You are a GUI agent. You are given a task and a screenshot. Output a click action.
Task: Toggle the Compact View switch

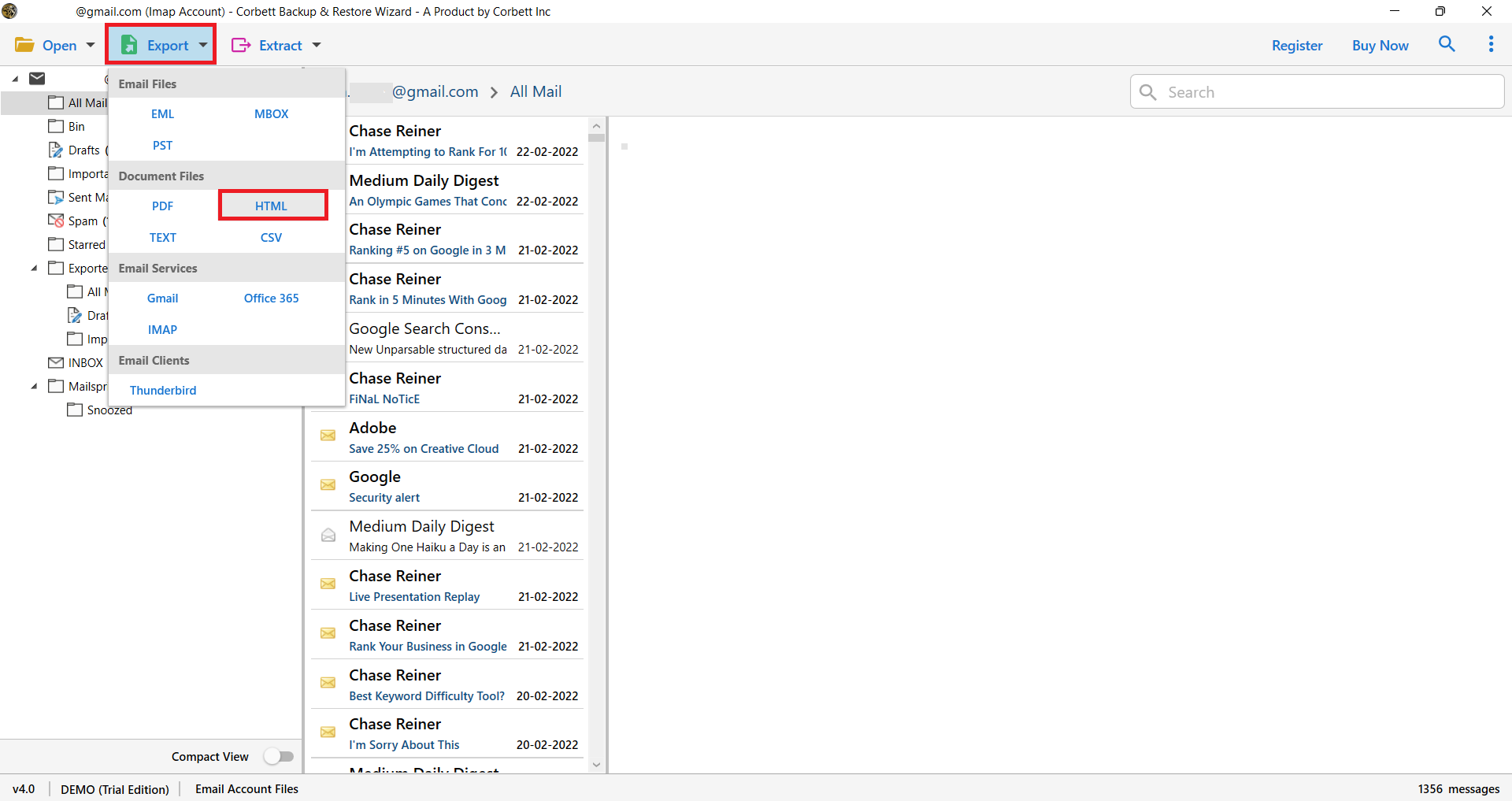[279, 756]
